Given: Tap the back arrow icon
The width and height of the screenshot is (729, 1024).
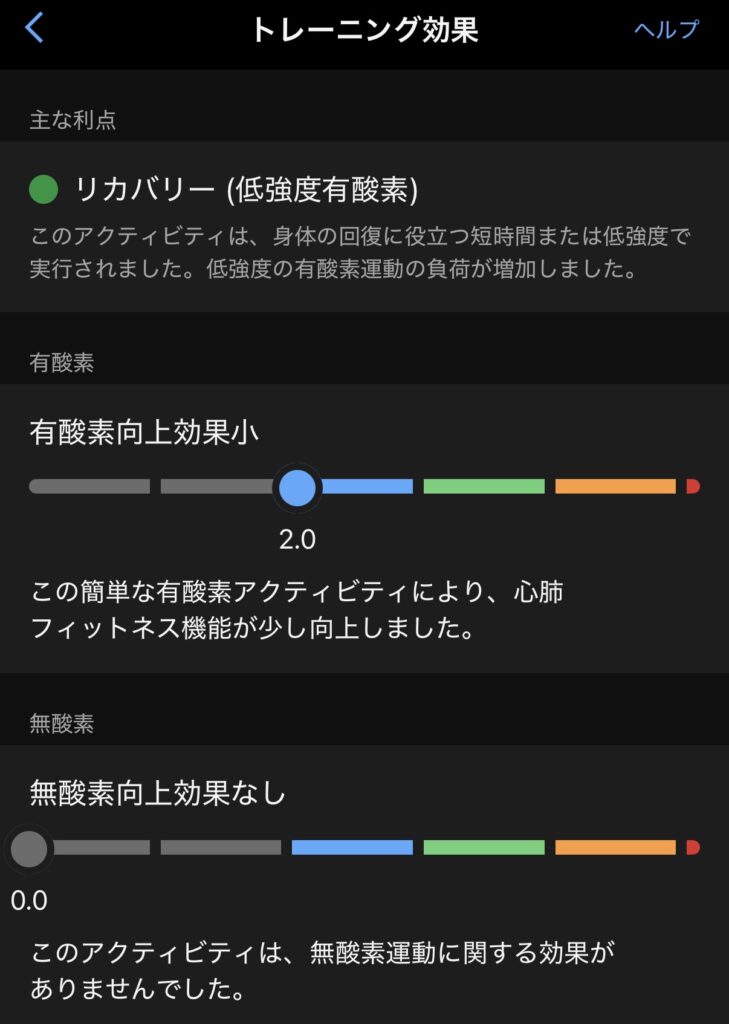Looking at the screenshot, I should click(34, 28).
